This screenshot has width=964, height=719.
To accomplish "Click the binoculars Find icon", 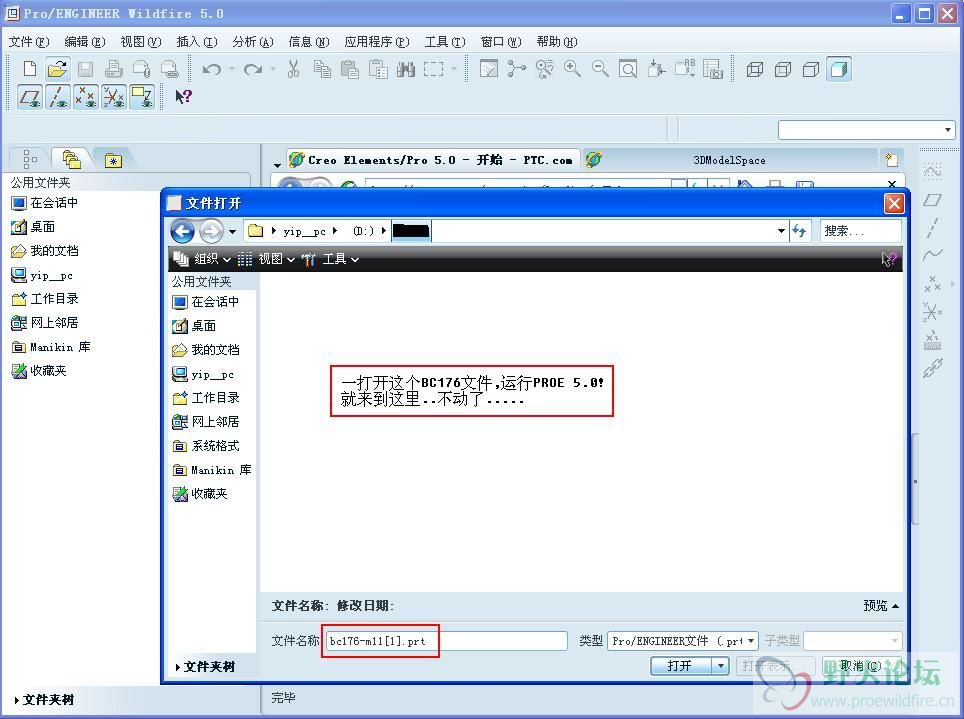I will point(406,69).
